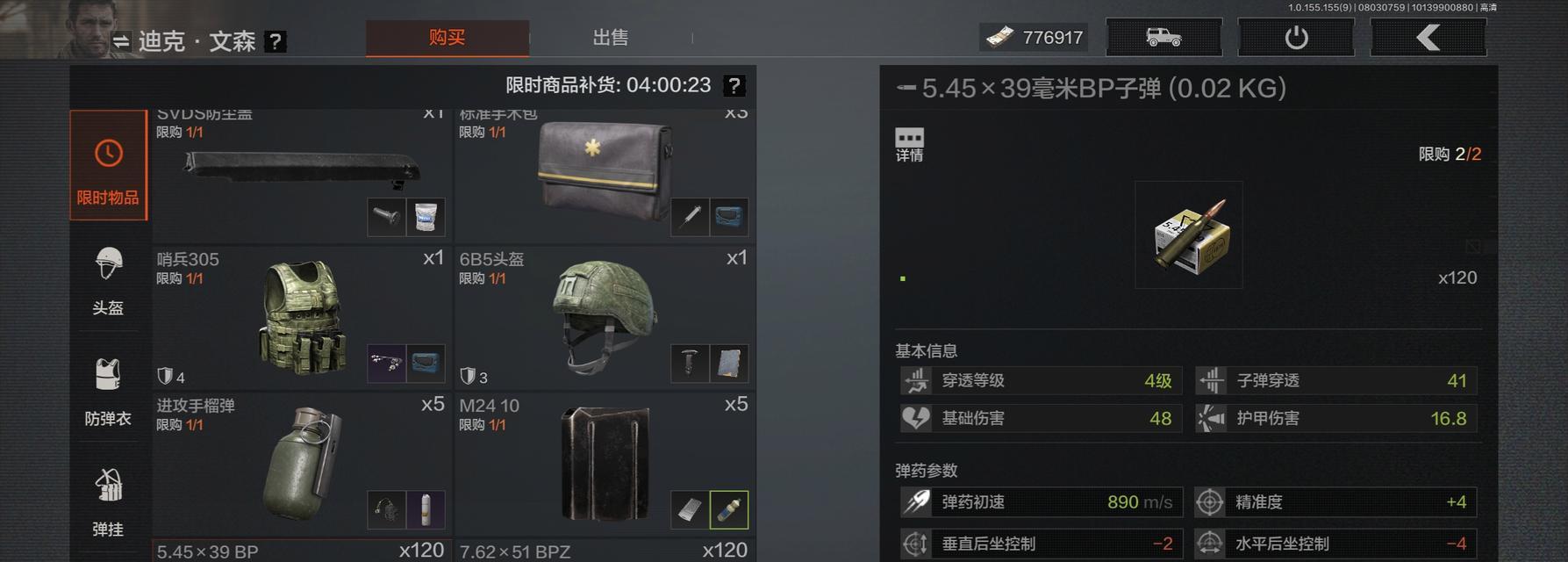Click the 776917 cash balance display
This screenshot has width=1568, height=562.
[1034, 37]
